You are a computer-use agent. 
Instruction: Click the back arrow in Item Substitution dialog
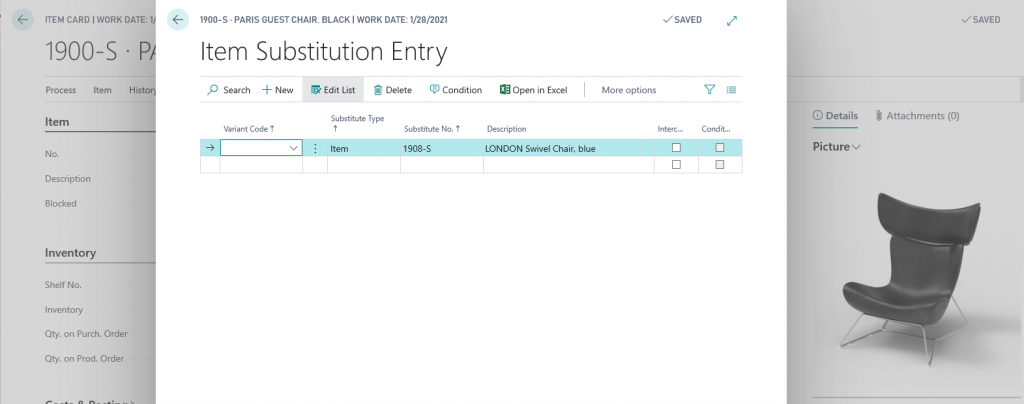[178, 19]
